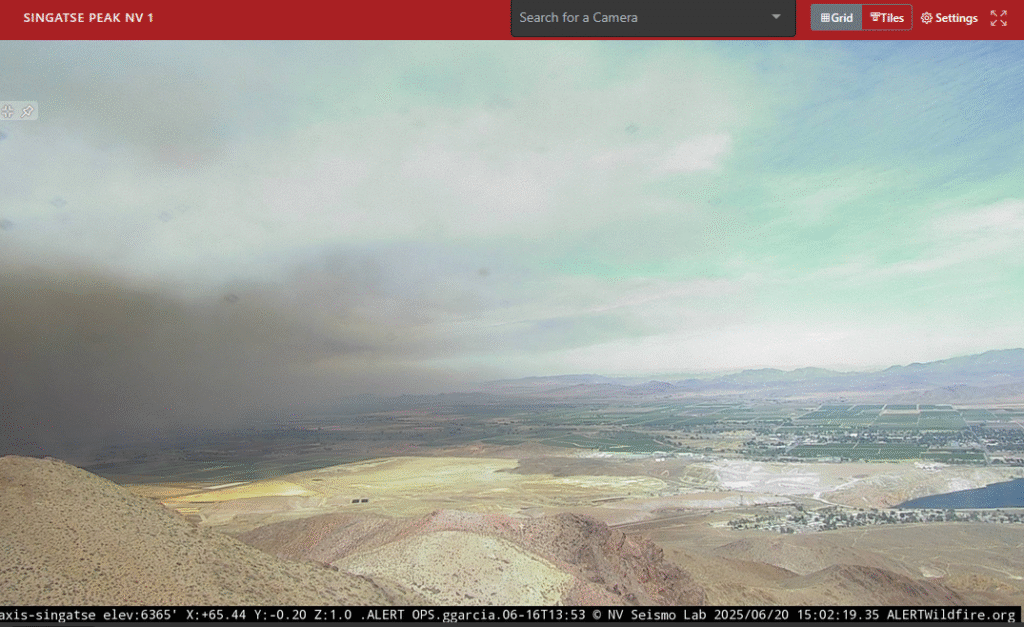
Task: Click the SINGATSE PEAK NV 1 title
Action: click(x=87, y=17)
